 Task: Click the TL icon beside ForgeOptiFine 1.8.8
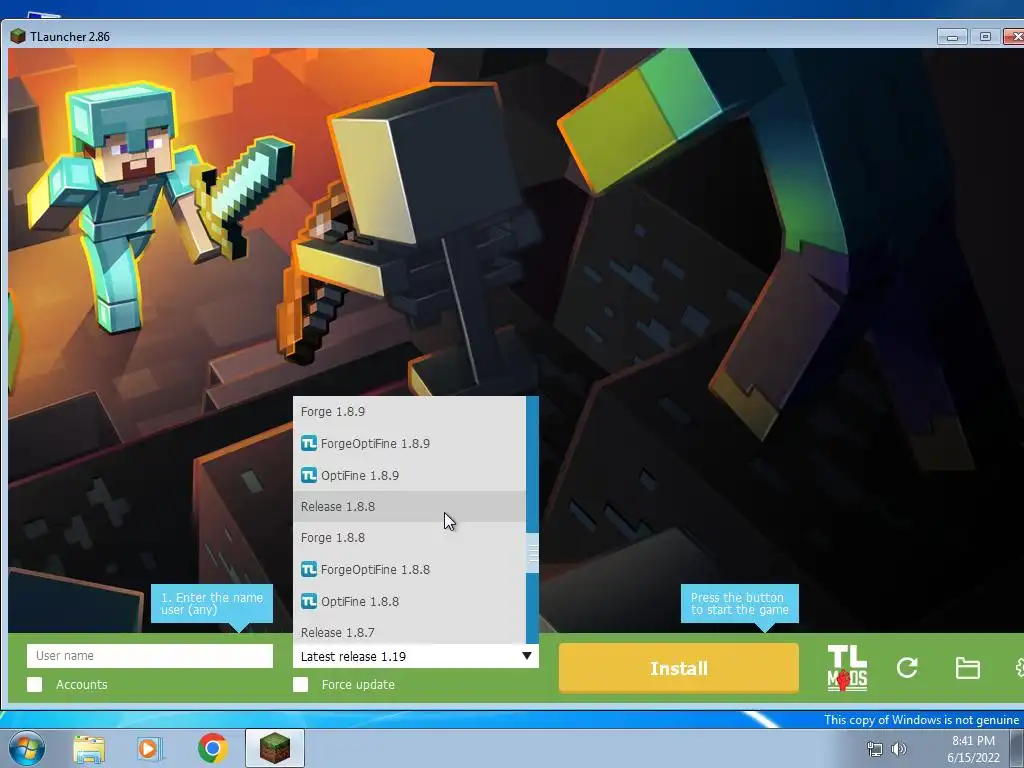click(309, 569)
